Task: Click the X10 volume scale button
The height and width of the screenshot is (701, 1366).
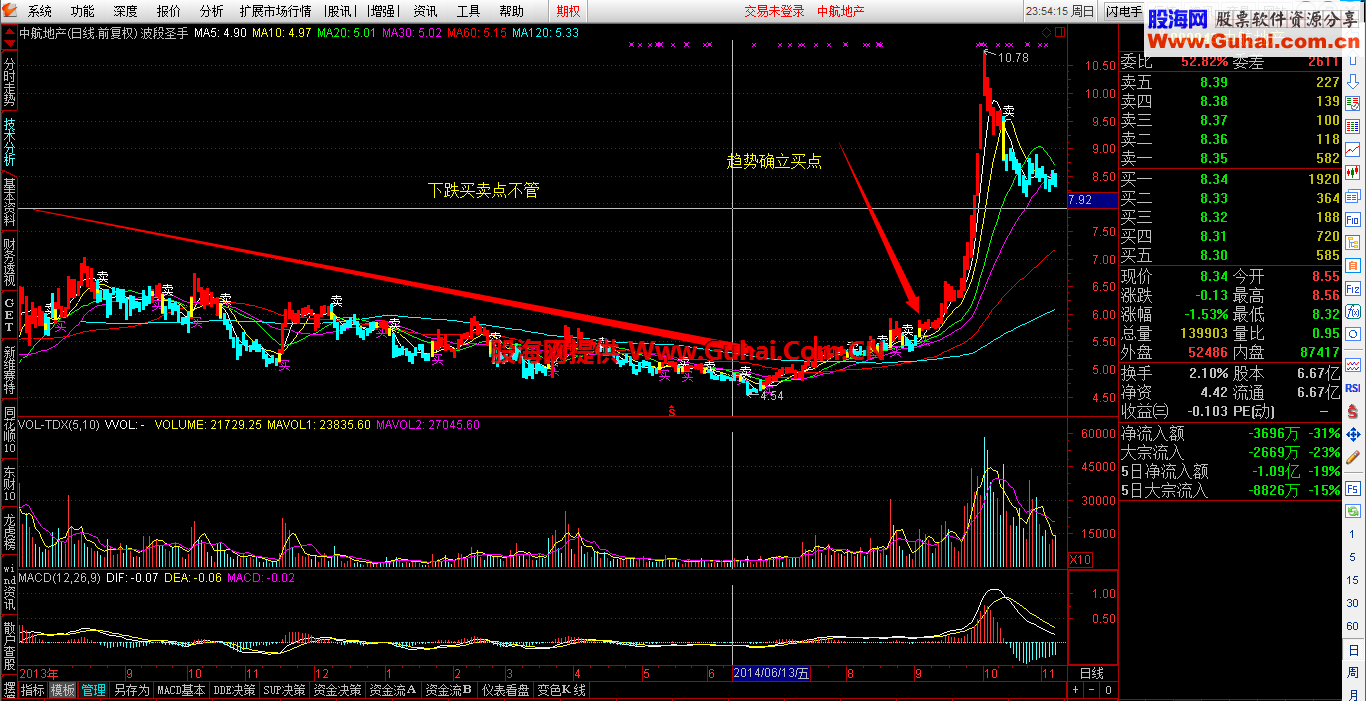Action: [x=1081, y=559]
